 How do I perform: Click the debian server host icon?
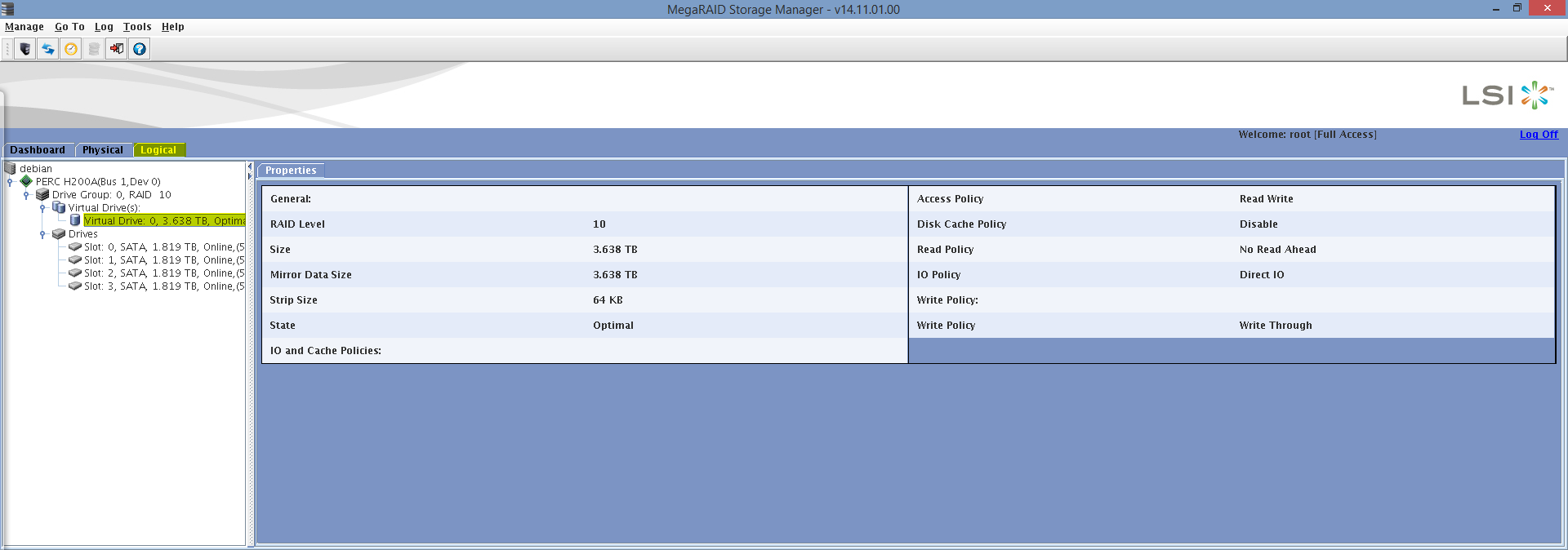[11, 168]
